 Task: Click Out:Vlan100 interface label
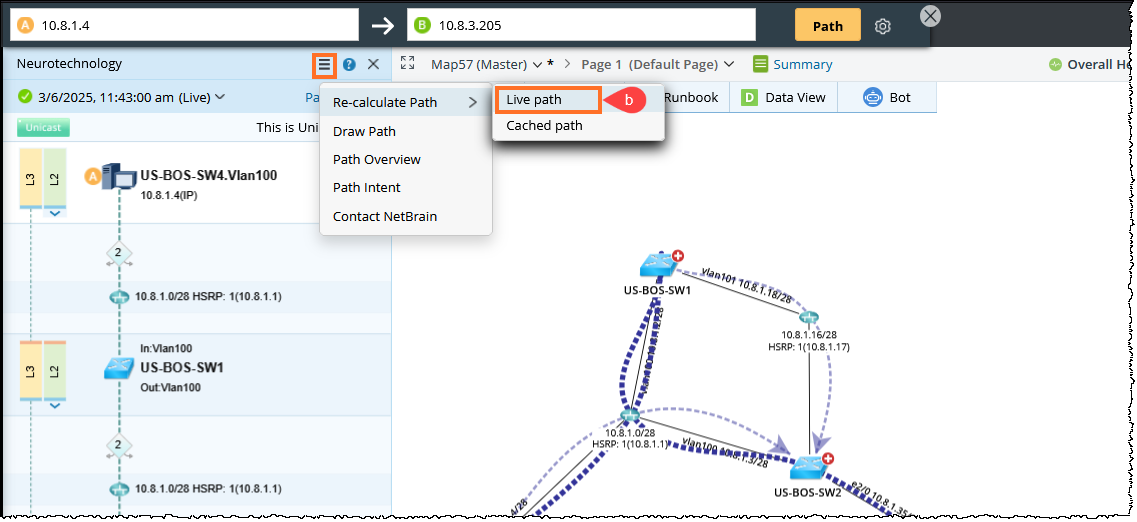click(170, 387)
